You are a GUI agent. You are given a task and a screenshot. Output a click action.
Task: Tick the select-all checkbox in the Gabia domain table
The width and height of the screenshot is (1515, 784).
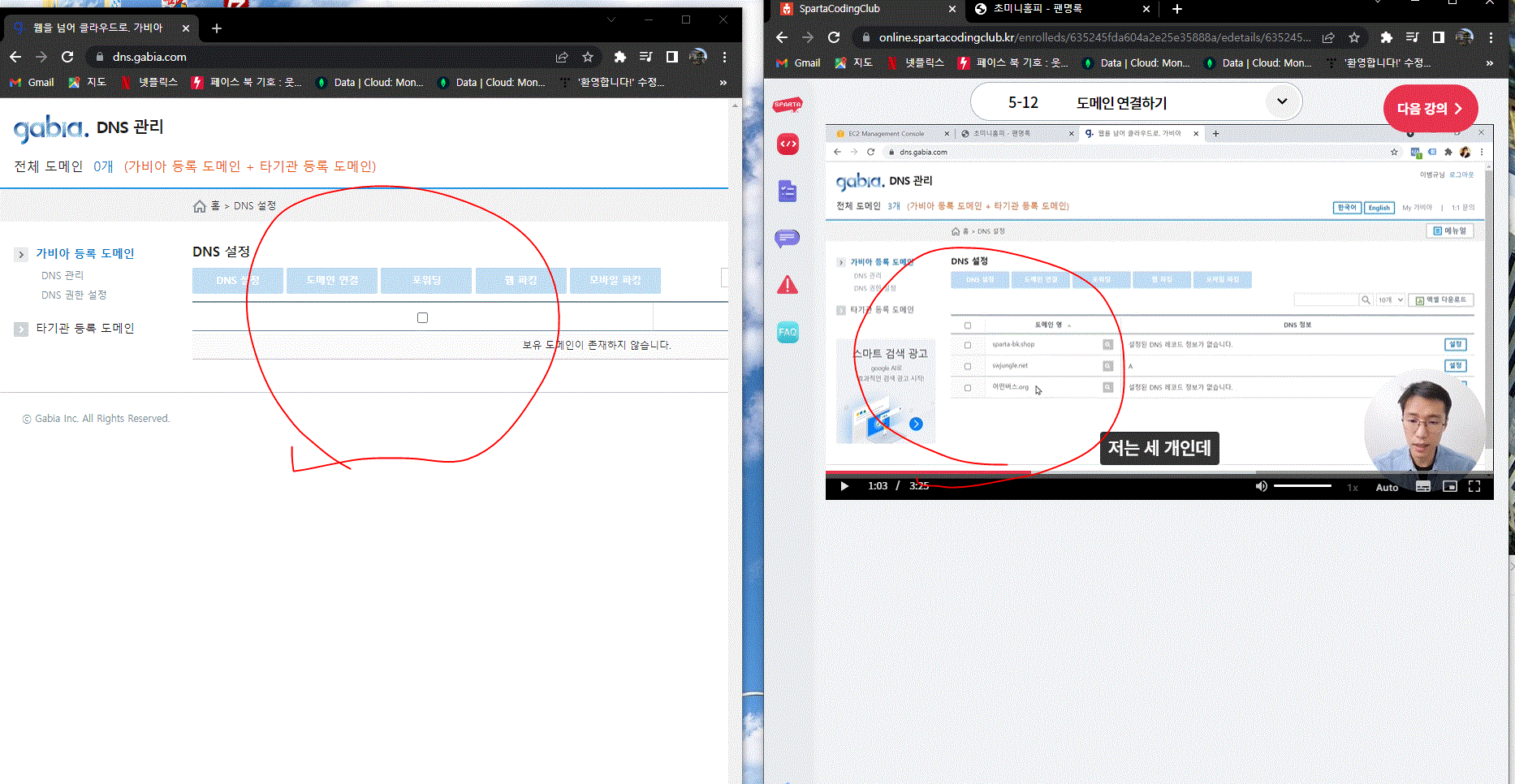(x=422, y=318)
